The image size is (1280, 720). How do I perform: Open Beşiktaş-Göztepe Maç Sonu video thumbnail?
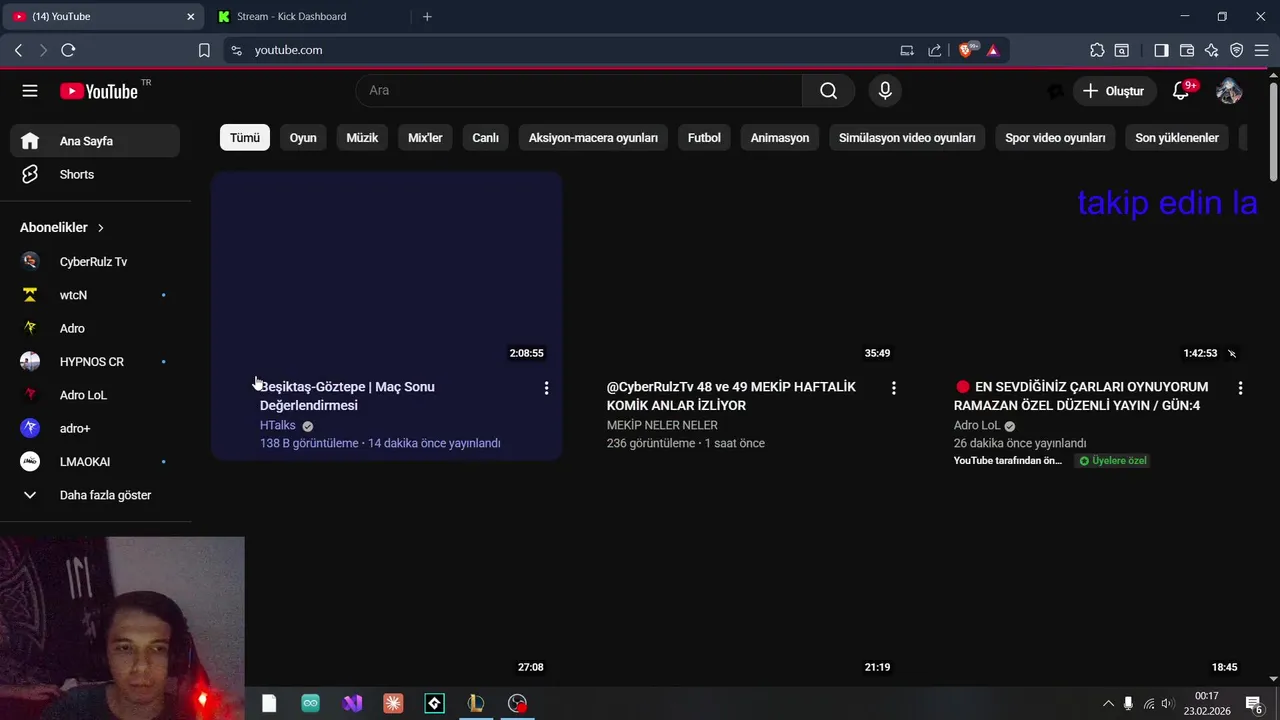click(x=386, y=268)
